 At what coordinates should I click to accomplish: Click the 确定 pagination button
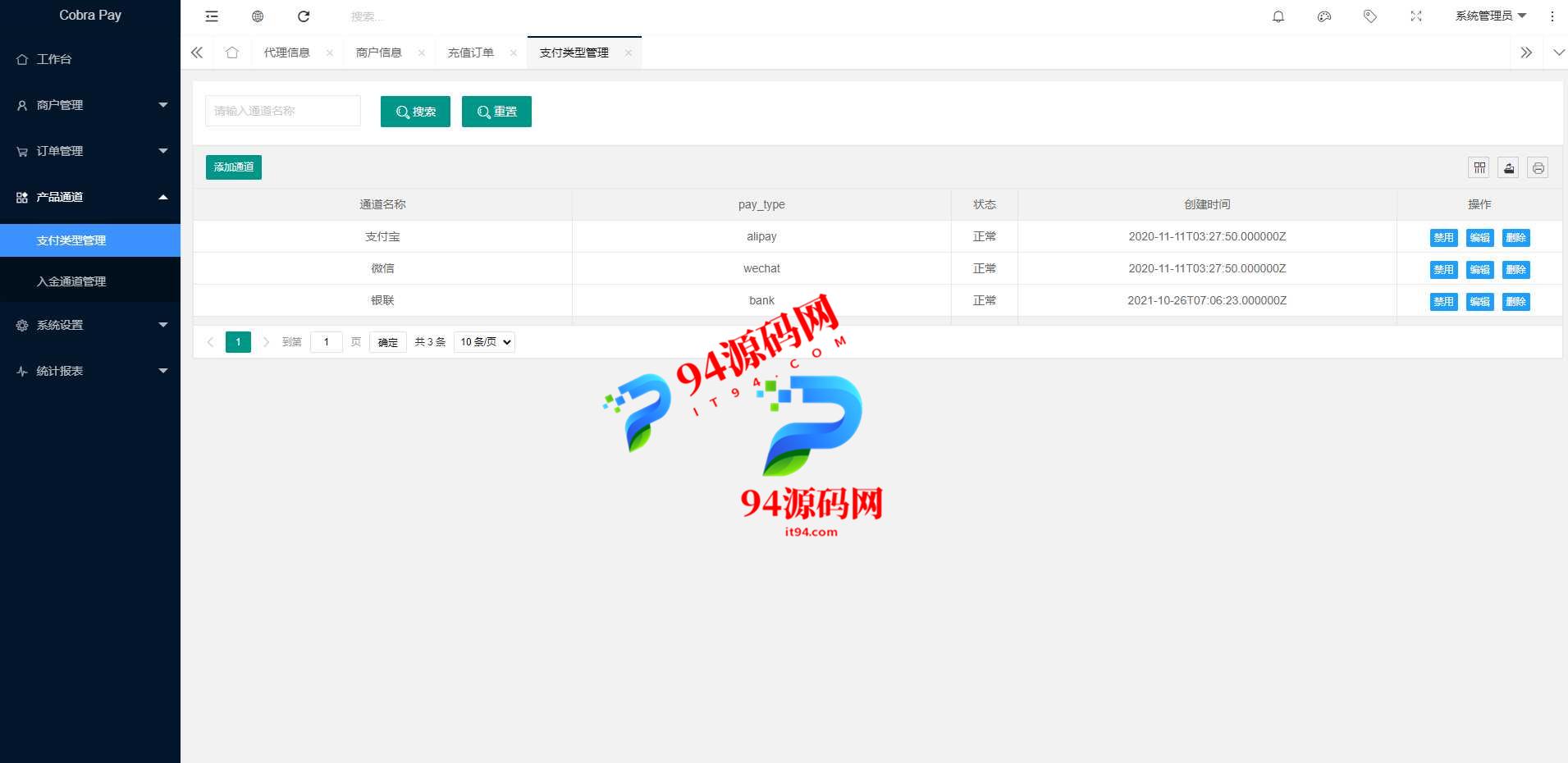click(x=388, y=342)
